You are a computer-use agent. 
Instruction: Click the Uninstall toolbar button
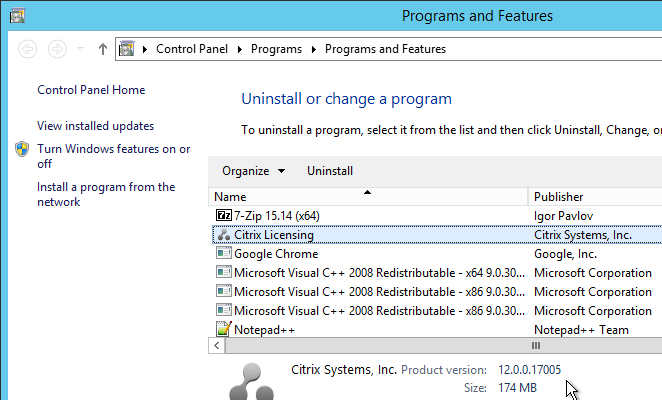[330, 171]
